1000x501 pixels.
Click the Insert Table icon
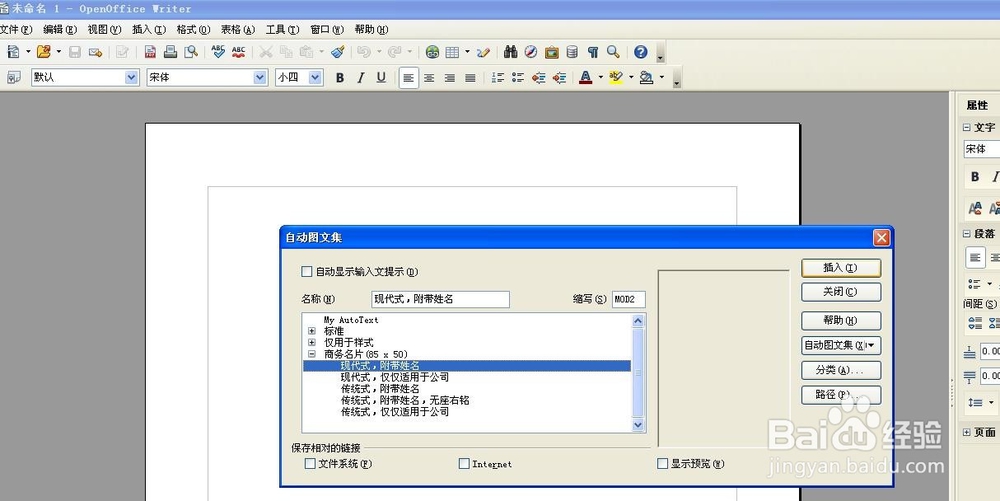pos(452,52)
